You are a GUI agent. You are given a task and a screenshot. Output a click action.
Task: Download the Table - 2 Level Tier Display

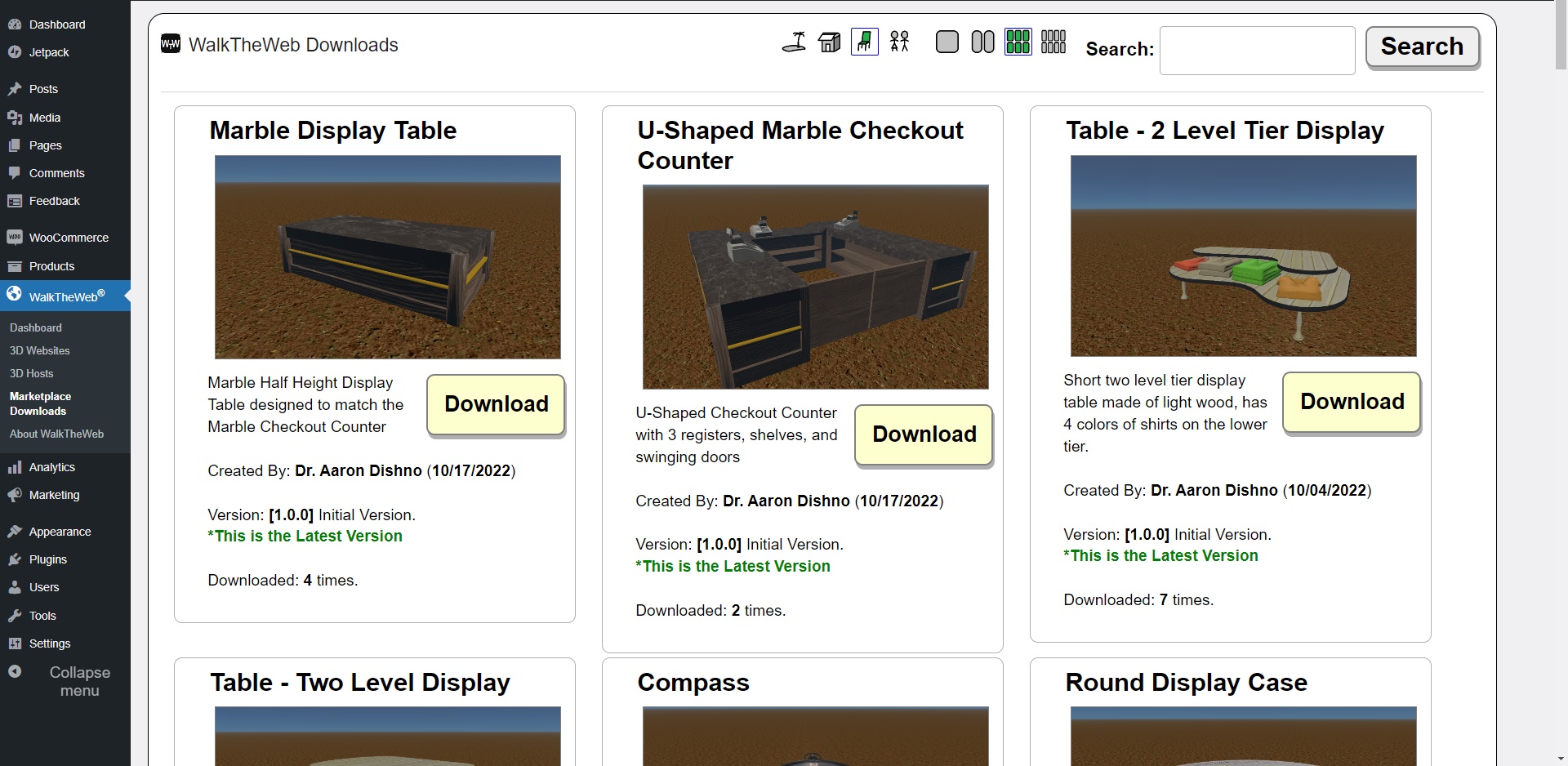point(1352,402)
